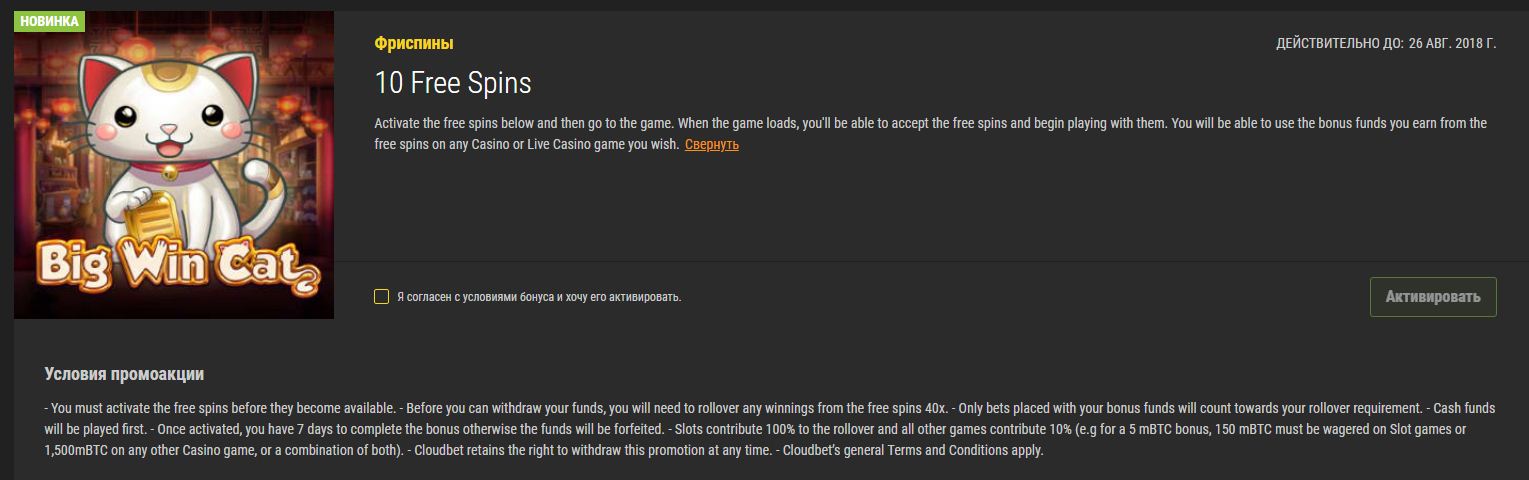The height and width of the screenshot is (480, 1529).
Task: Click the green НОВИНКА badge
Action: tap(49, 21)
